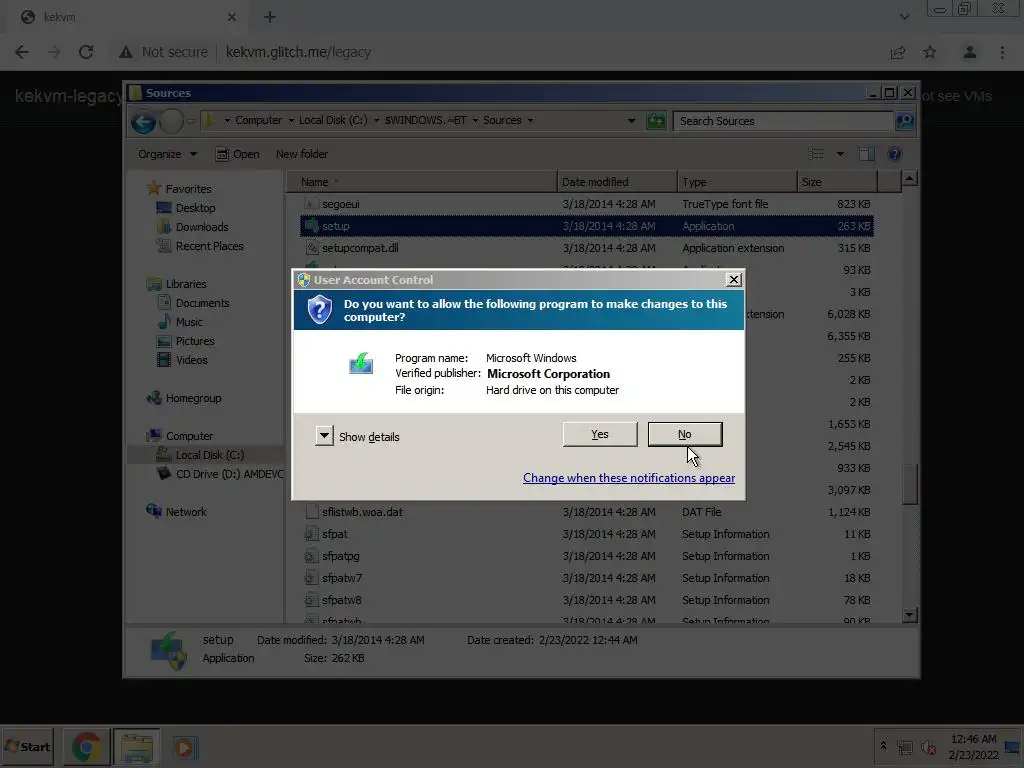Click $WINDOWS.~BT in address breadcrumb
1024x768 pixels.
pos(426,120)
